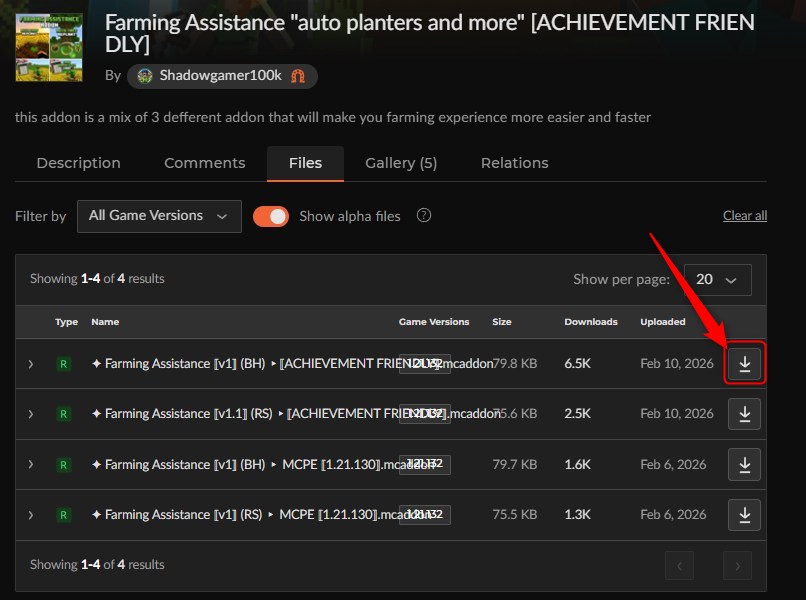Screen dimensions: 806x600
Task: Go to the previous results page arrow
Action: tap(680, 566)
